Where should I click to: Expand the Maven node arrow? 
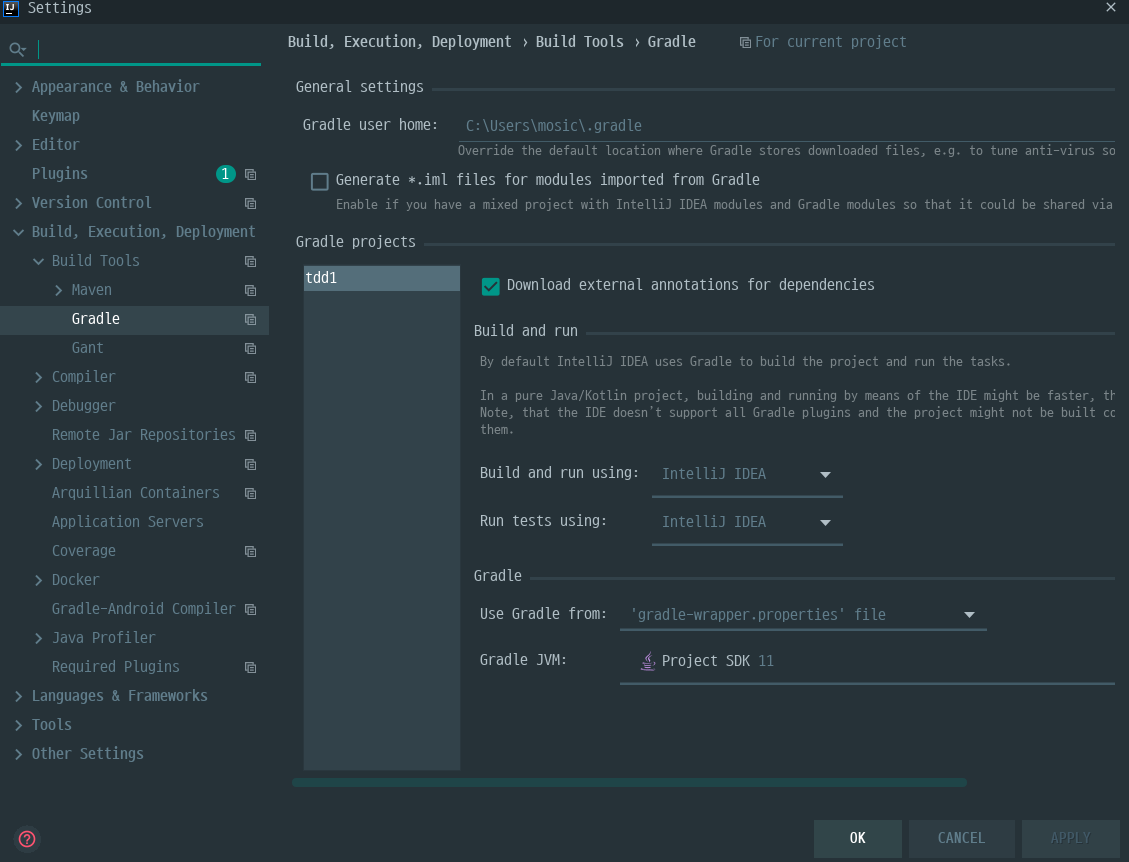click(x=59, y=290)
